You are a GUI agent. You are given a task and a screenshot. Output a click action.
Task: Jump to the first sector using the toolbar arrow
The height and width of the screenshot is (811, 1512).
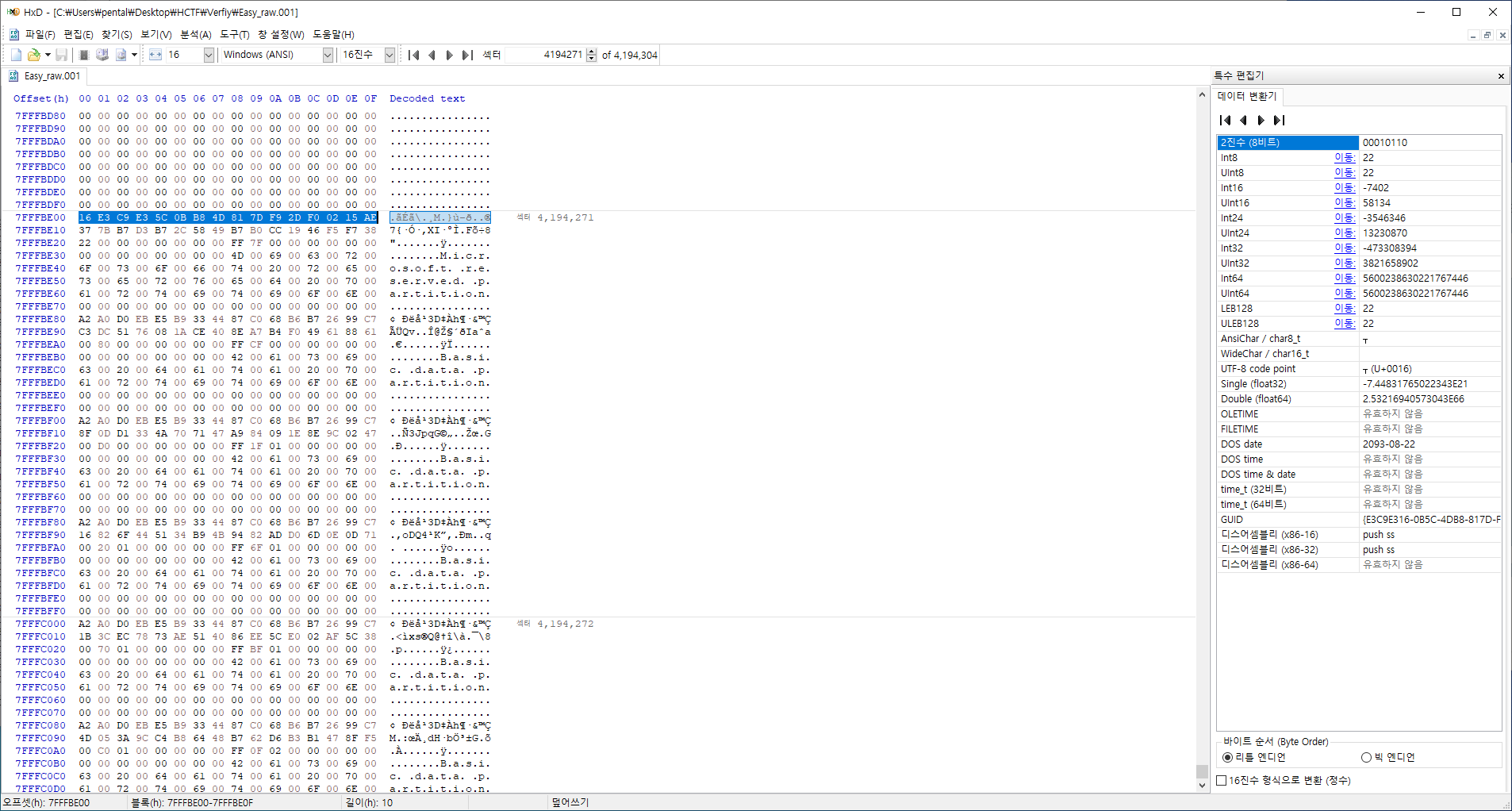[x=413, y=55]
